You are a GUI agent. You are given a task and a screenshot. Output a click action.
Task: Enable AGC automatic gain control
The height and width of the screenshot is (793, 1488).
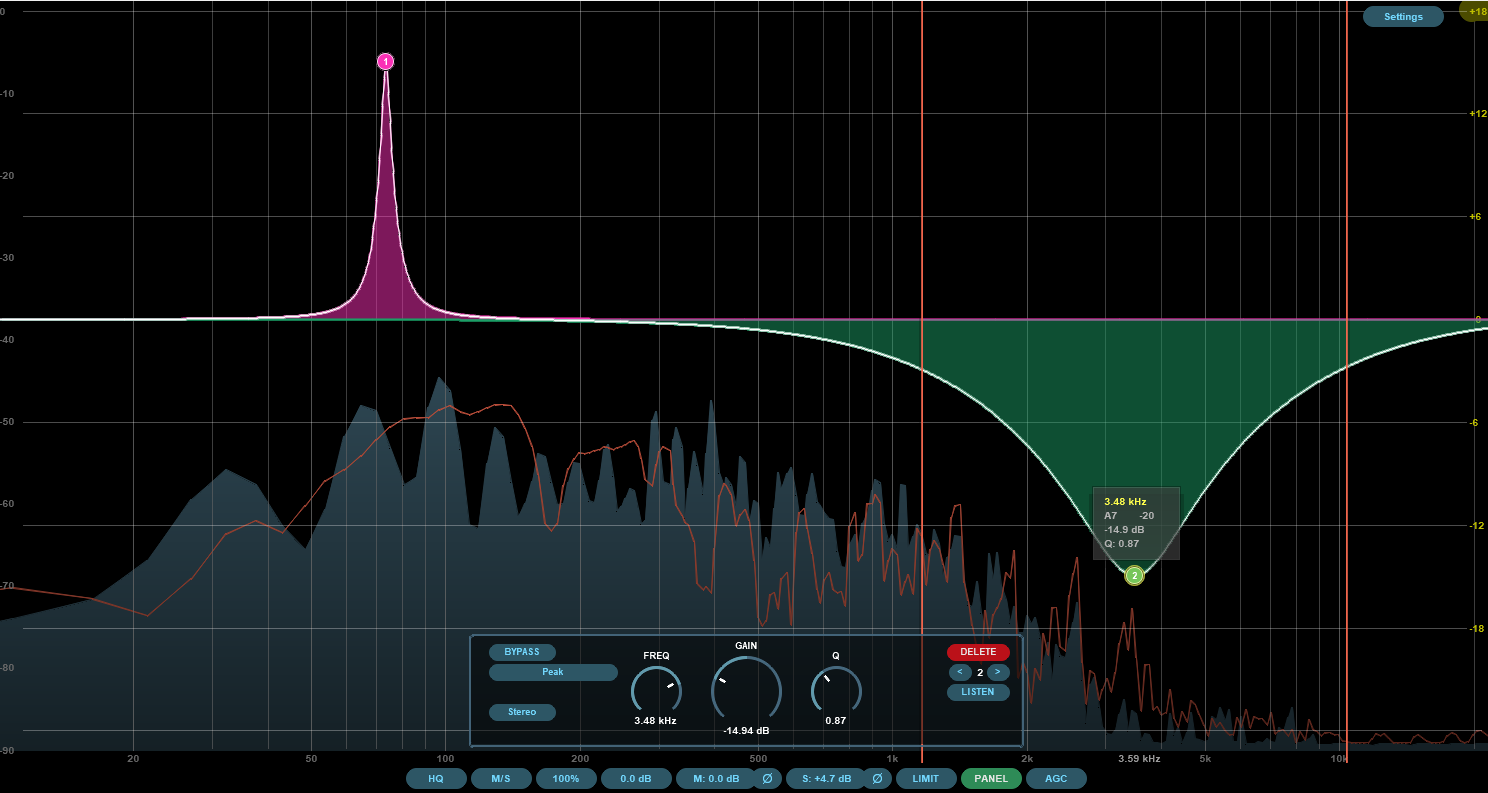1056,778
